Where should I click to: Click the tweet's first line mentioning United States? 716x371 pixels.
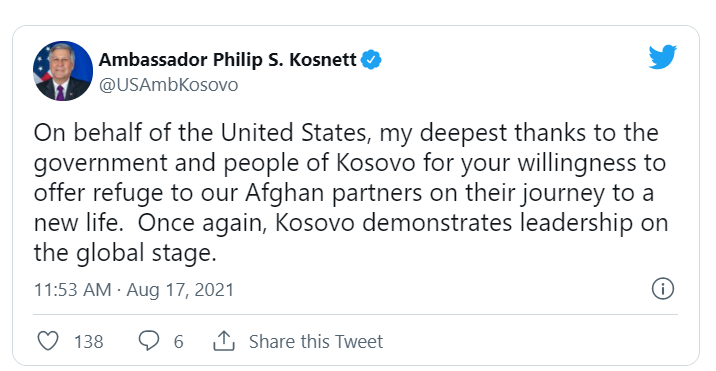click(346, 133)
